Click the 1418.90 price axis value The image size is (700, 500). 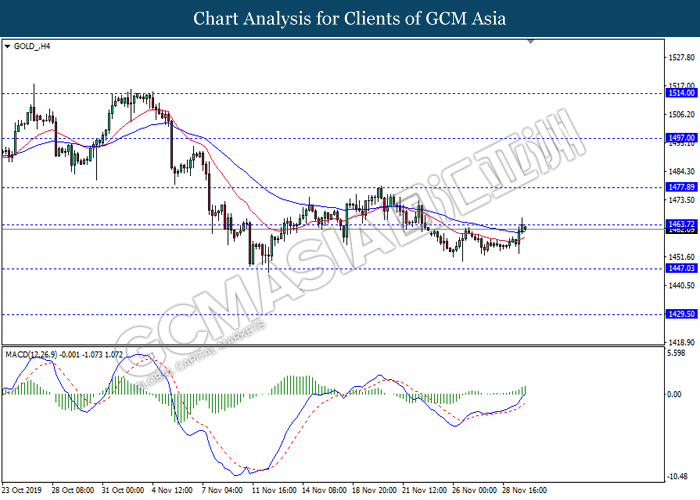681,342
